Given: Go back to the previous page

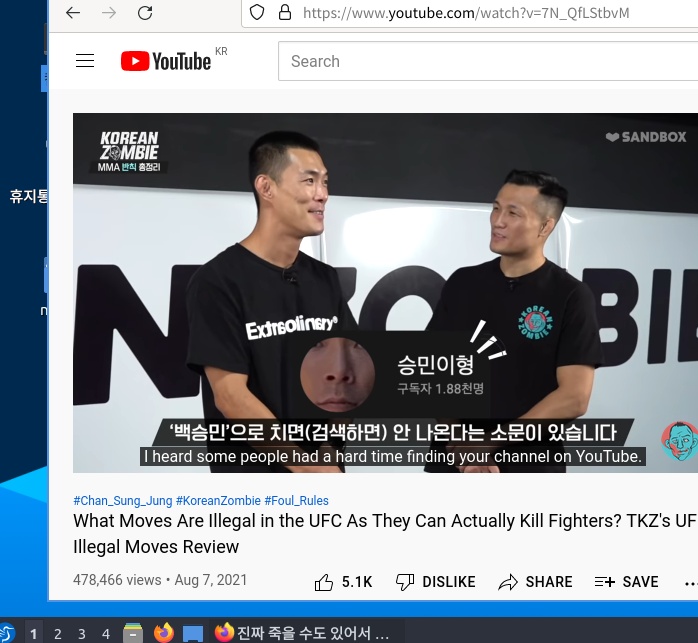Looking at the screenshot, I should tap(73, 13).
